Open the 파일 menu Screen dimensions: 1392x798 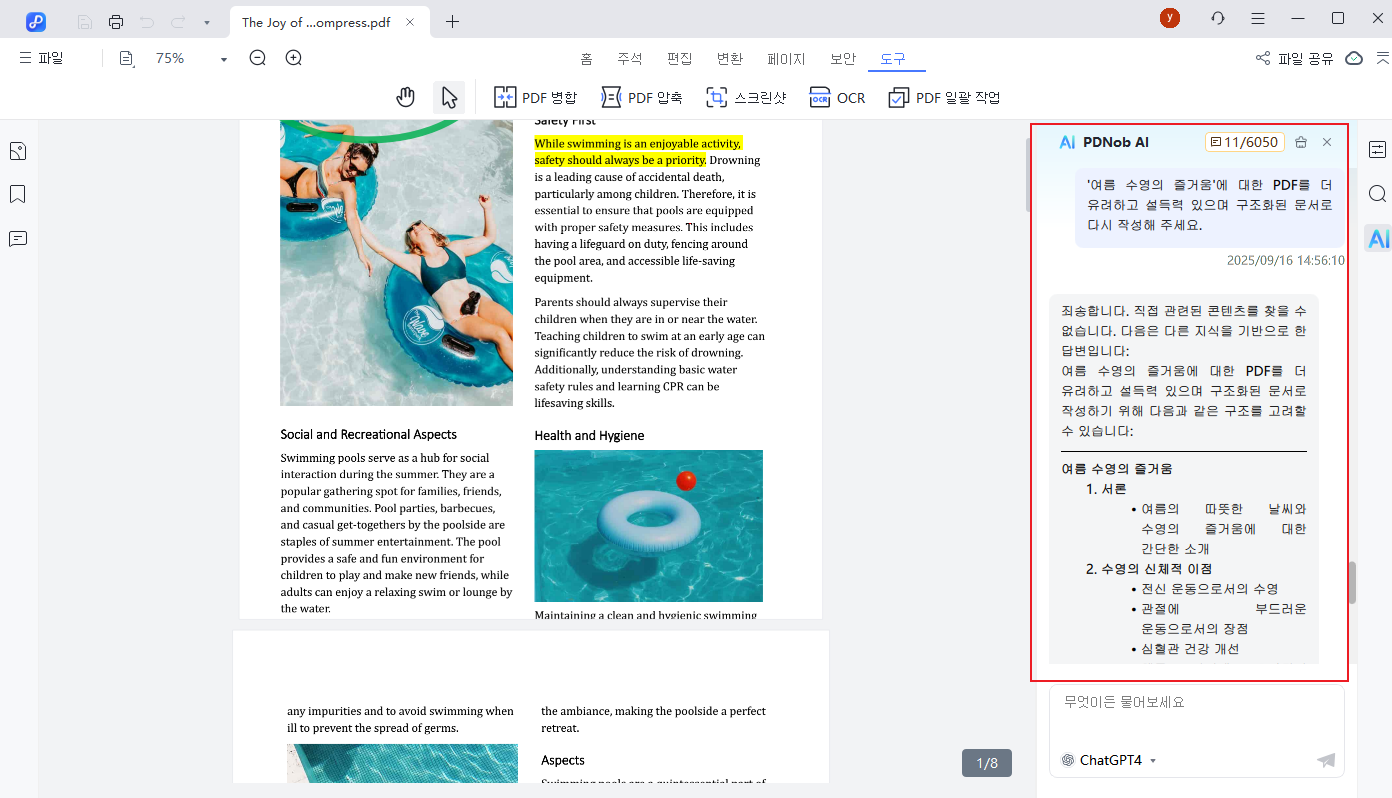click(x=41, y=58)
